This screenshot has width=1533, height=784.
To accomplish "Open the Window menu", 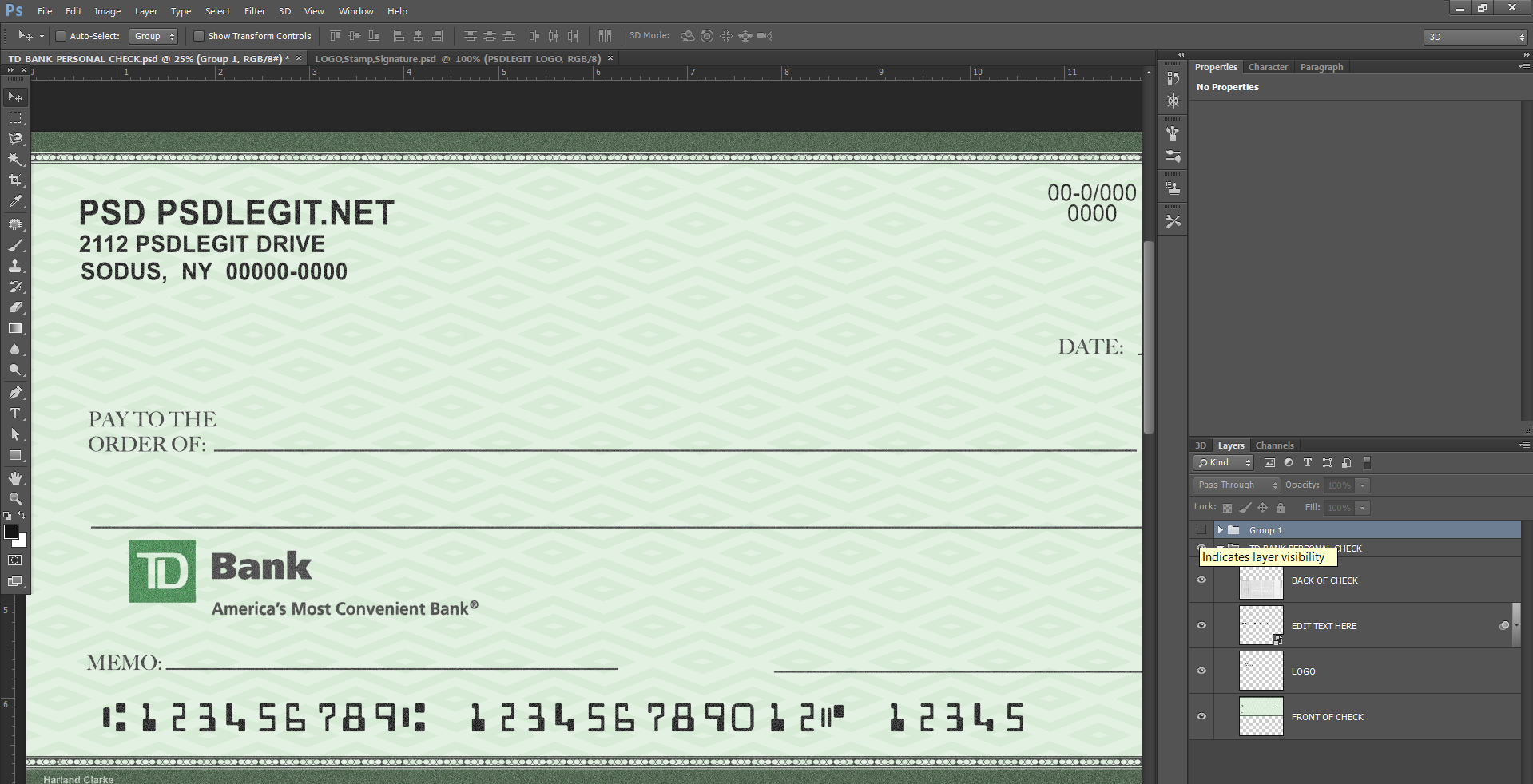I will coord(355,11).
